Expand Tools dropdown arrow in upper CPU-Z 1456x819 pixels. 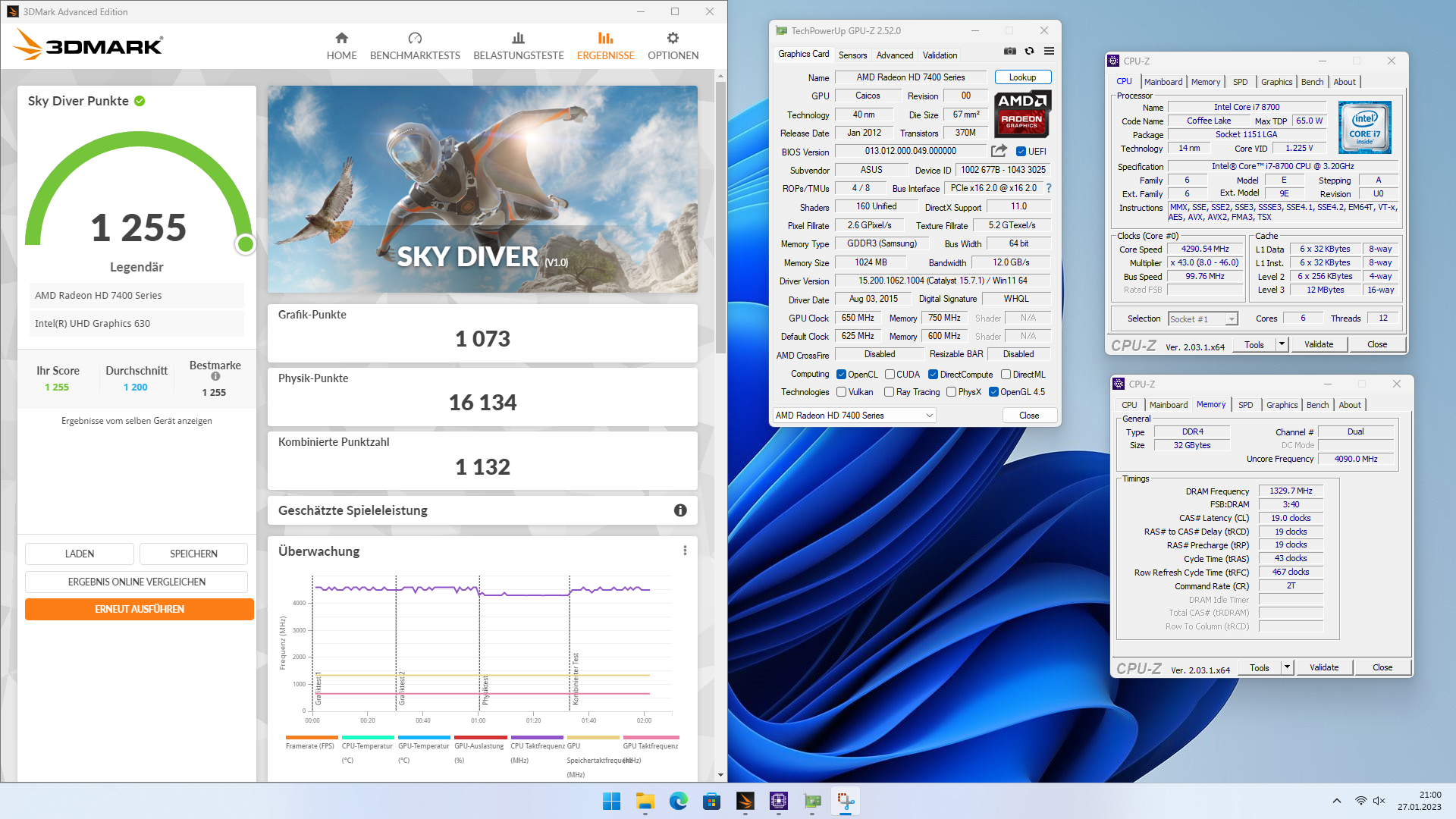[x=1282, y=344]
